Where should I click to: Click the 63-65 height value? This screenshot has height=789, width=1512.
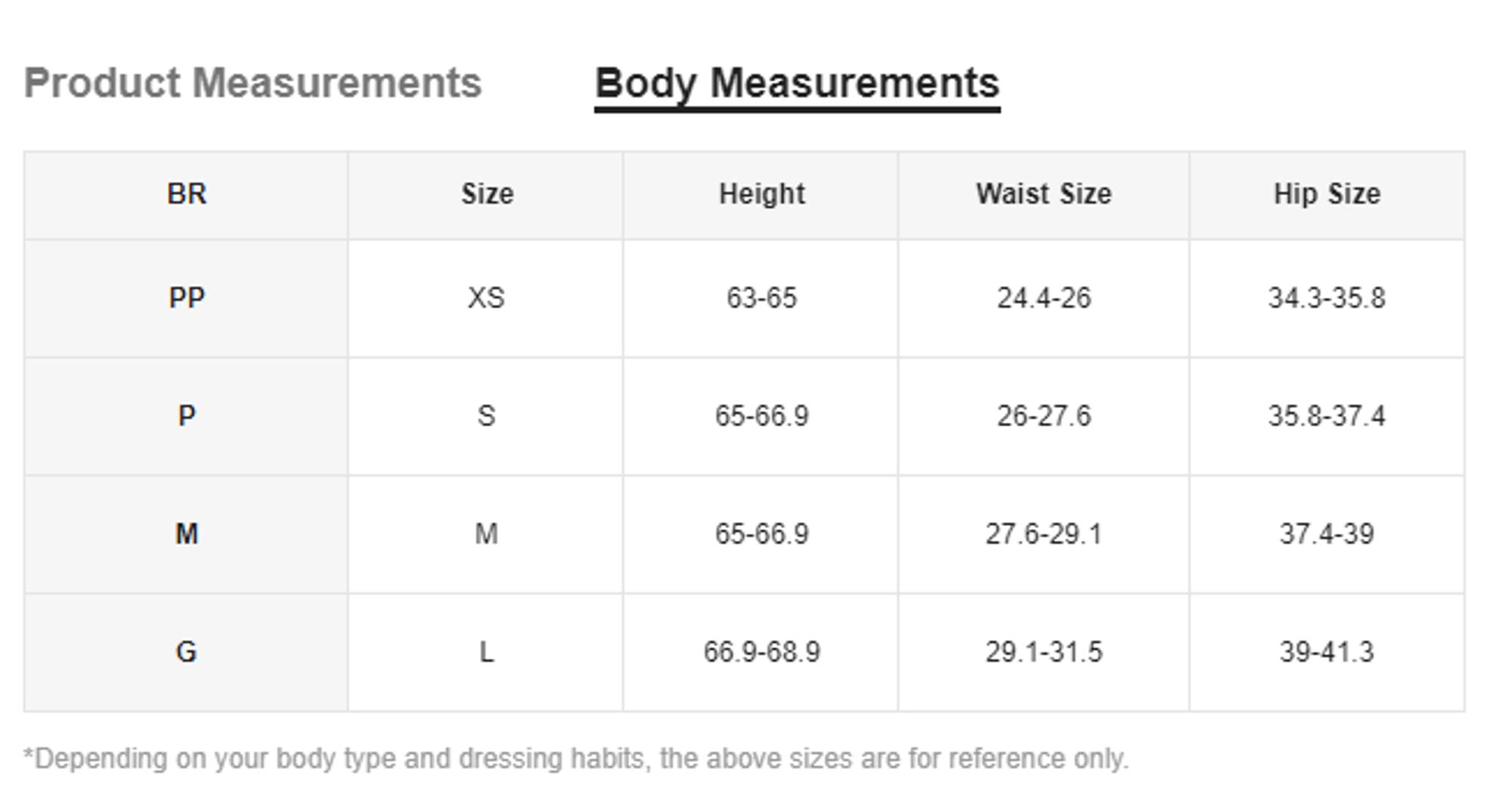(761, 298)
